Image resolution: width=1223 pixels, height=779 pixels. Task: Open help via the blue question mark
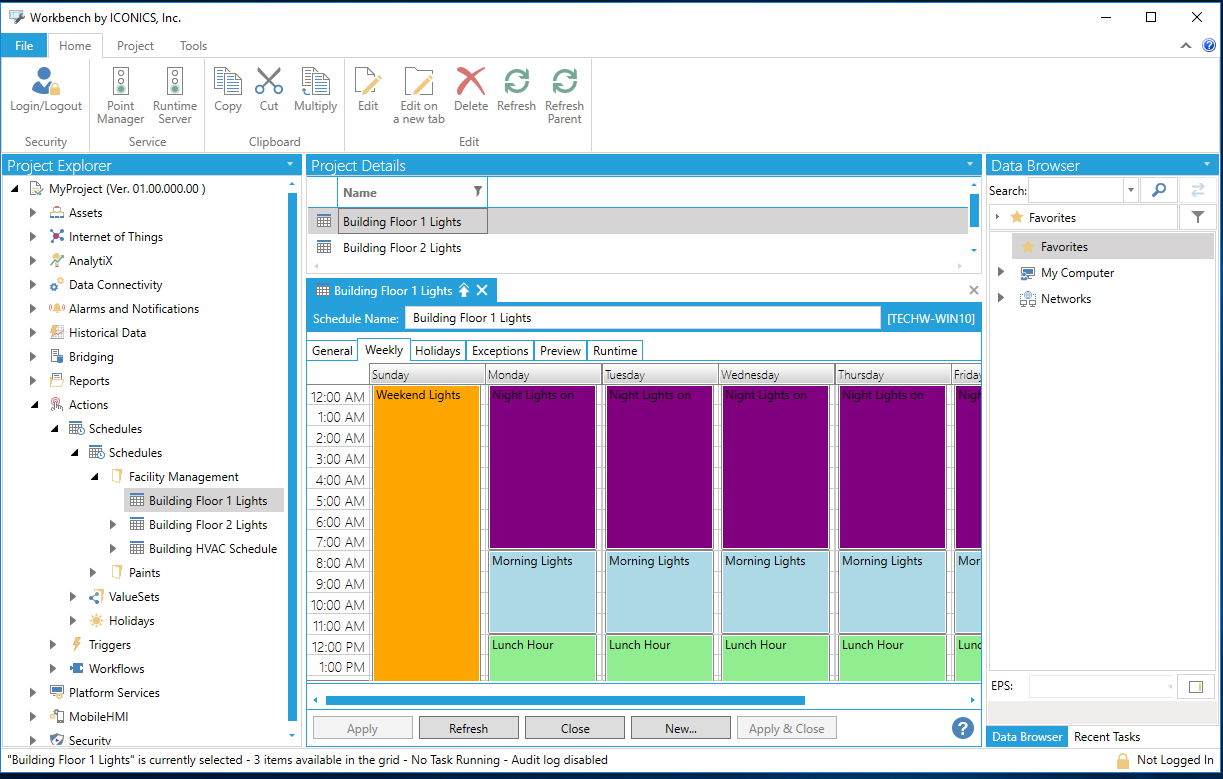click(962, 728)
